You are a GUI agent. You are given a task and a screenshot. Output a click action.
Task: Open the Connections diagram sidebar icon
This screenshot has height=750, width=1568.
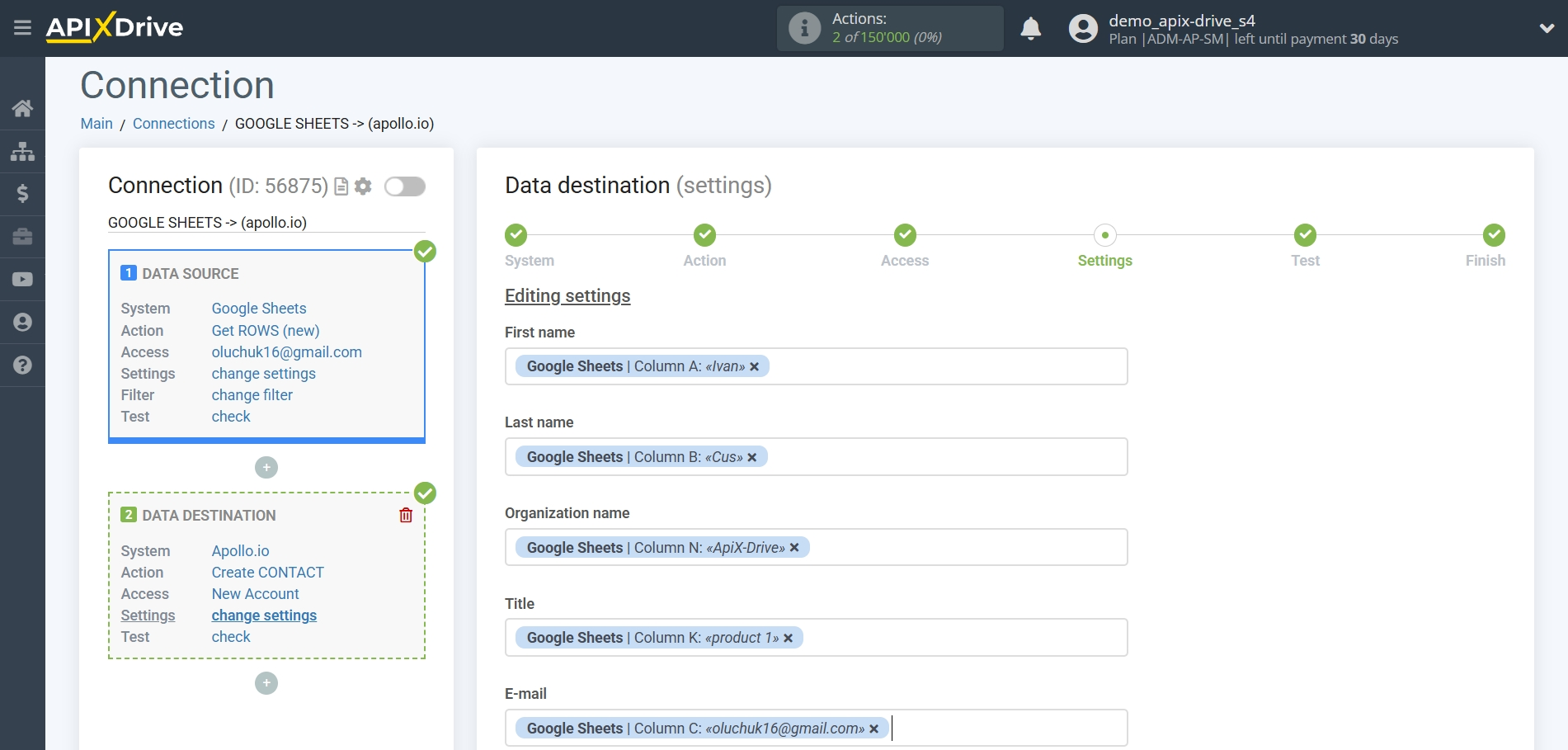pos(22,151)
